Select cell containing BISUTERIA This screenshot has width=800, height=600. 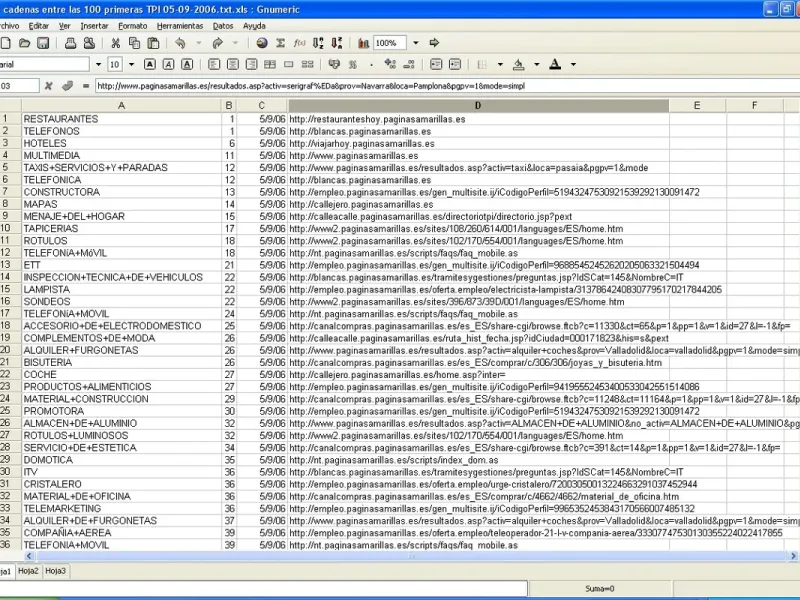click(x=121, y=362)
